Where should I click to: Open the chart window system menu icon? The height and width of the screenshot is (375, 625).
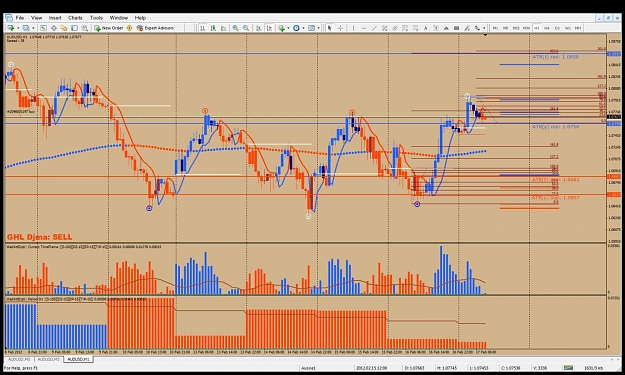click(x=9, y=18)
